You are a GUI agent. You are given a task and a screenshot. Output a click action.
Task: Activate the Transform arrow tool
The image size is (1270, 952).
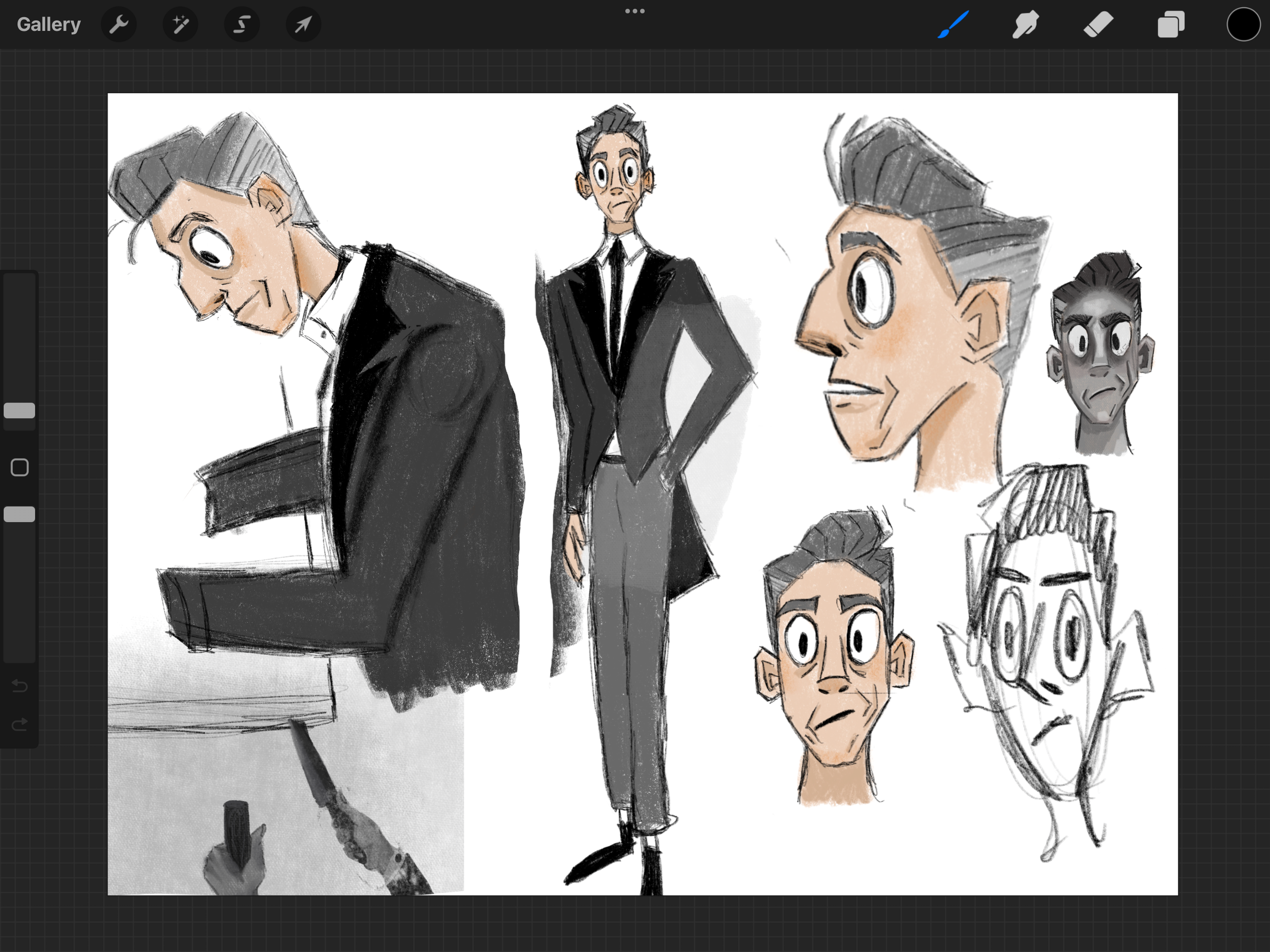point(303,24)
